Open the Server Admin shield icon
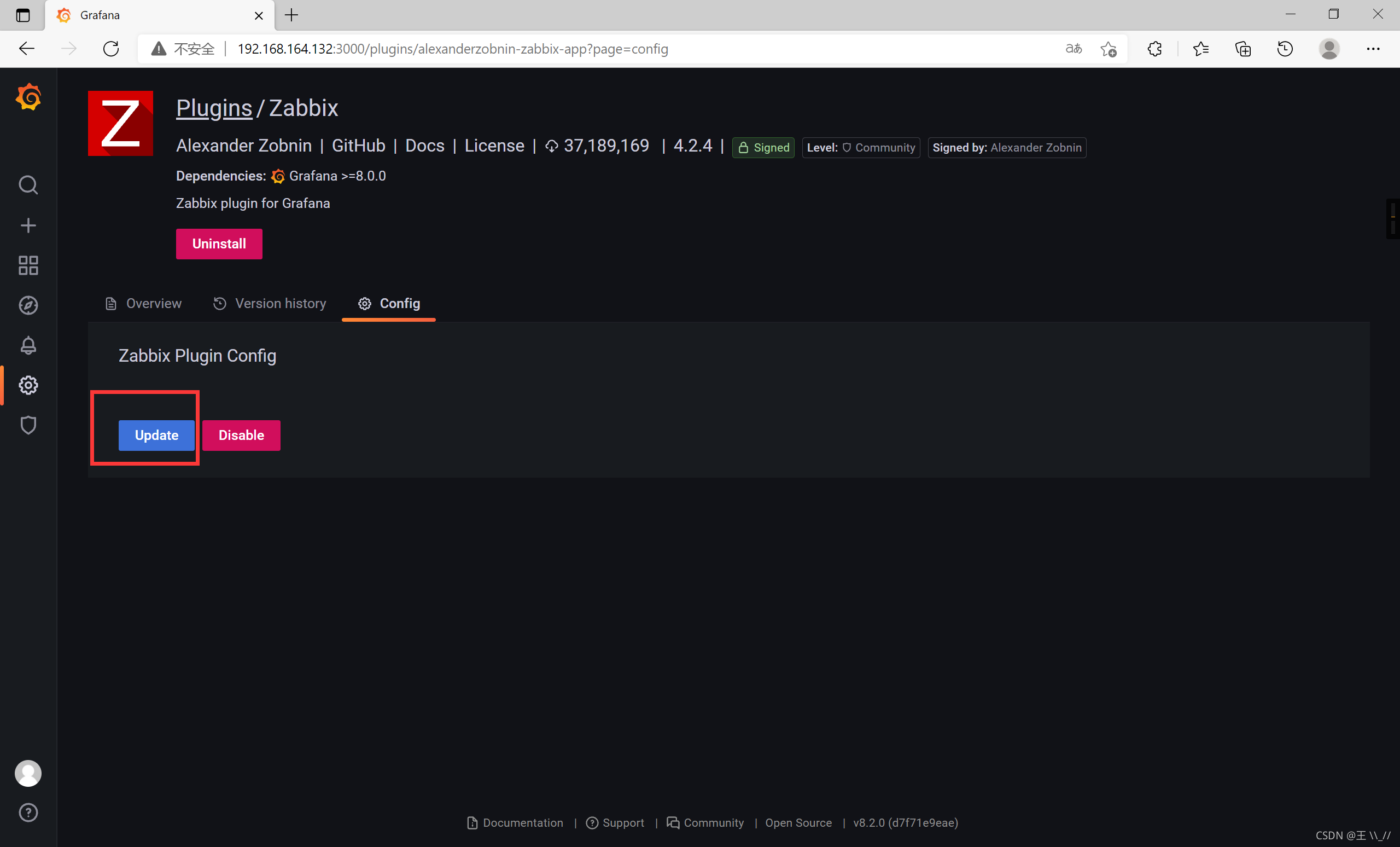1400x847 pixels. [x=28, y=425]
